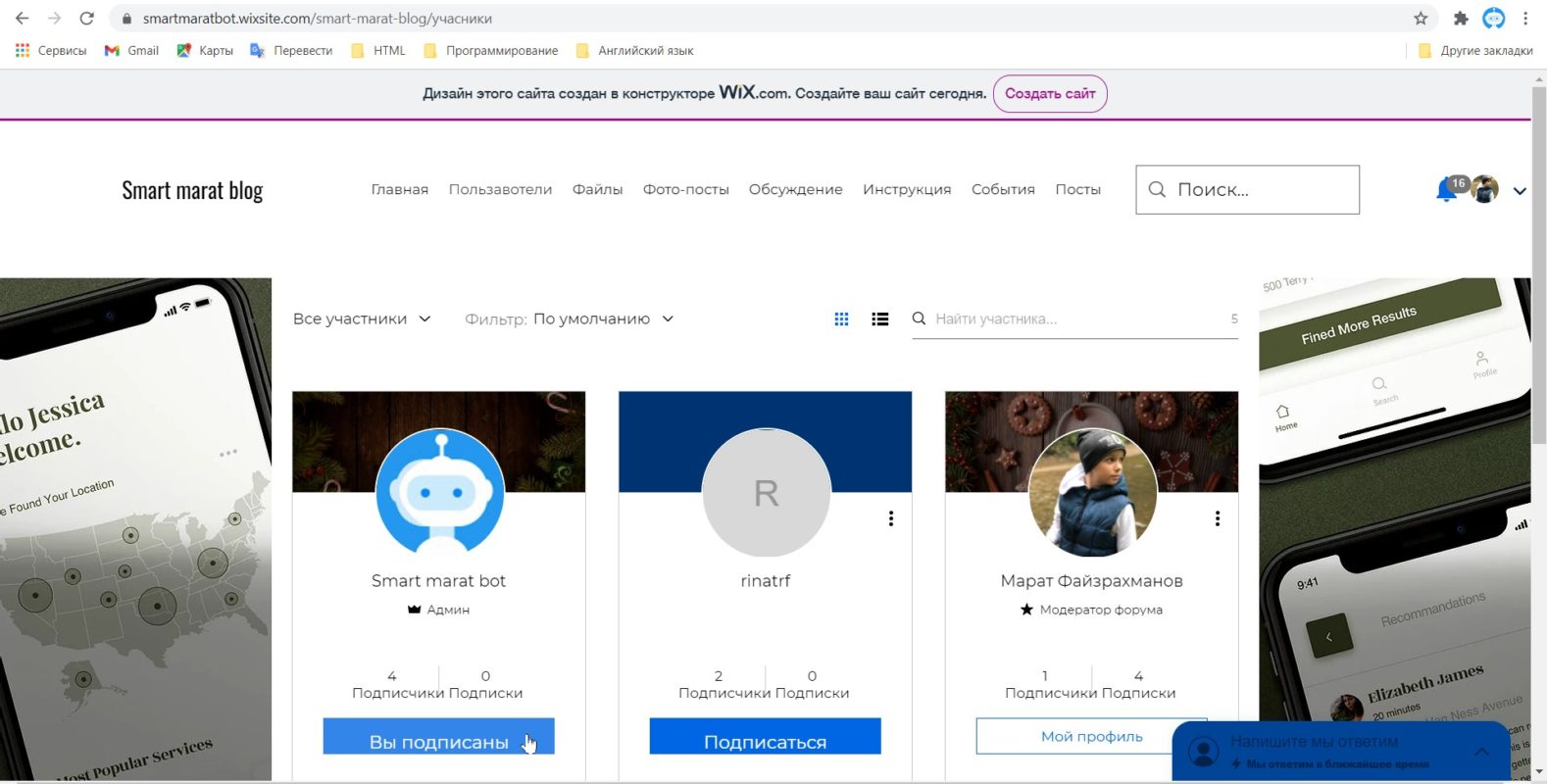Open the Посты menu item
Viewport: 1547px width, 784px height.
(1077, 189)
